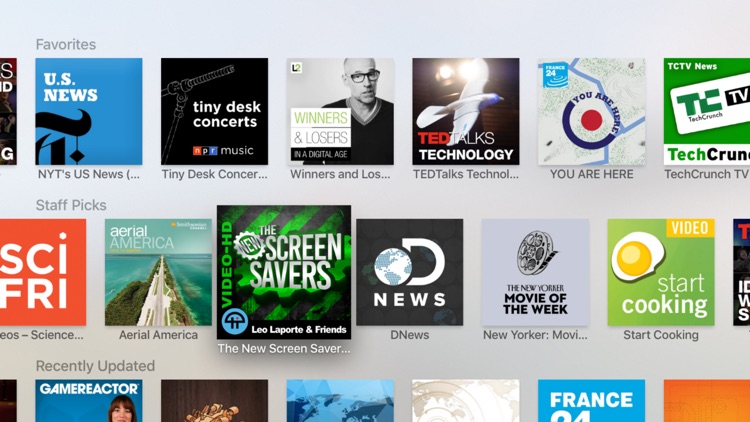Select the orange tile in Recently Updated

click(707, 401)
